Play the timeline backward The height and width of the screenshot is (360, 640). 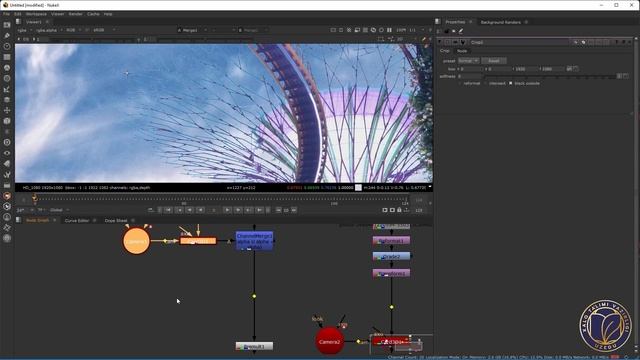[x=200, y=210]
